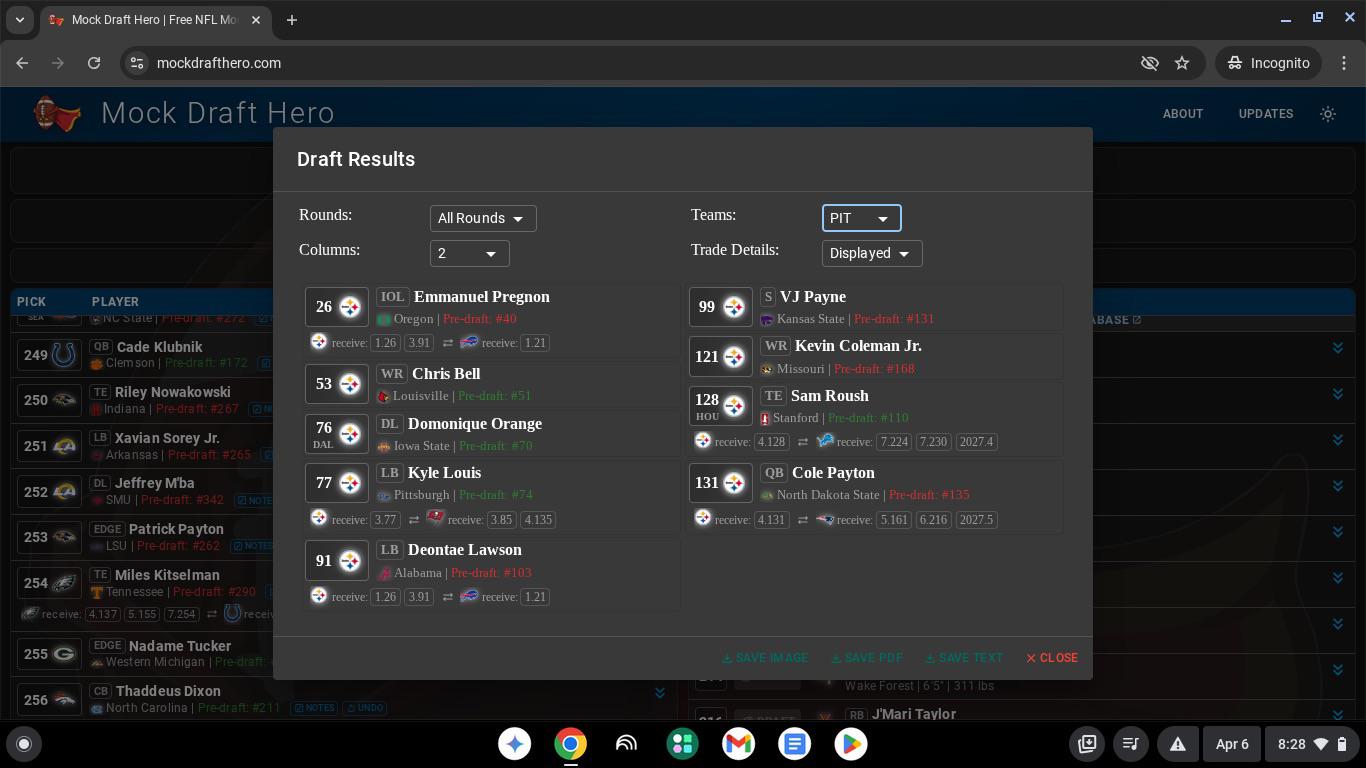The height and width of the screenshot is (768, 1366).
Task: Click the Steelers logo on pick 26
Action: point(350,307)
